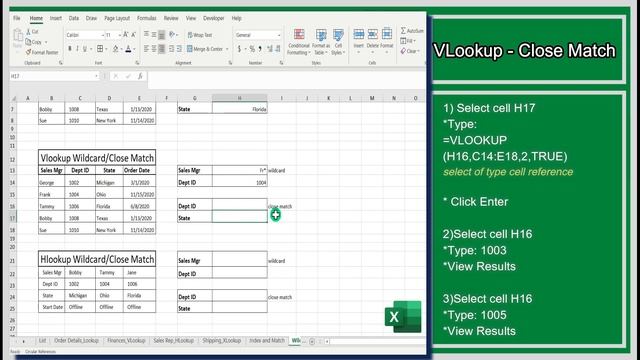Click Decrease Decimal icon
This screenshot has width=640, height=360.
click(278, 49)
